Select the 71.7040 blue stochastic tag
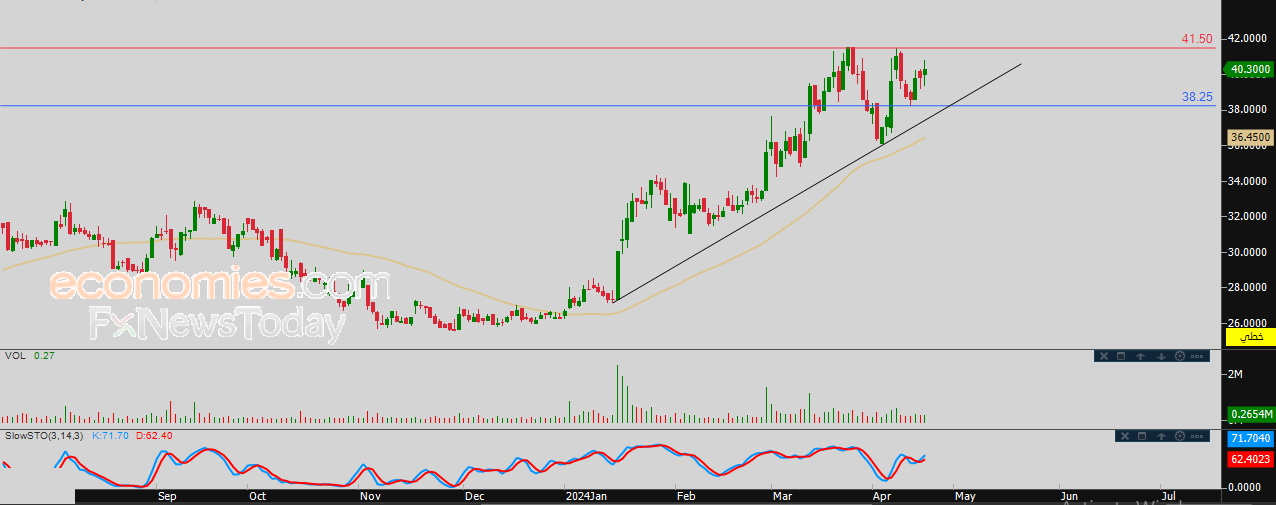The height and width of the screenshot is (505, 1276). [1249, 438]
